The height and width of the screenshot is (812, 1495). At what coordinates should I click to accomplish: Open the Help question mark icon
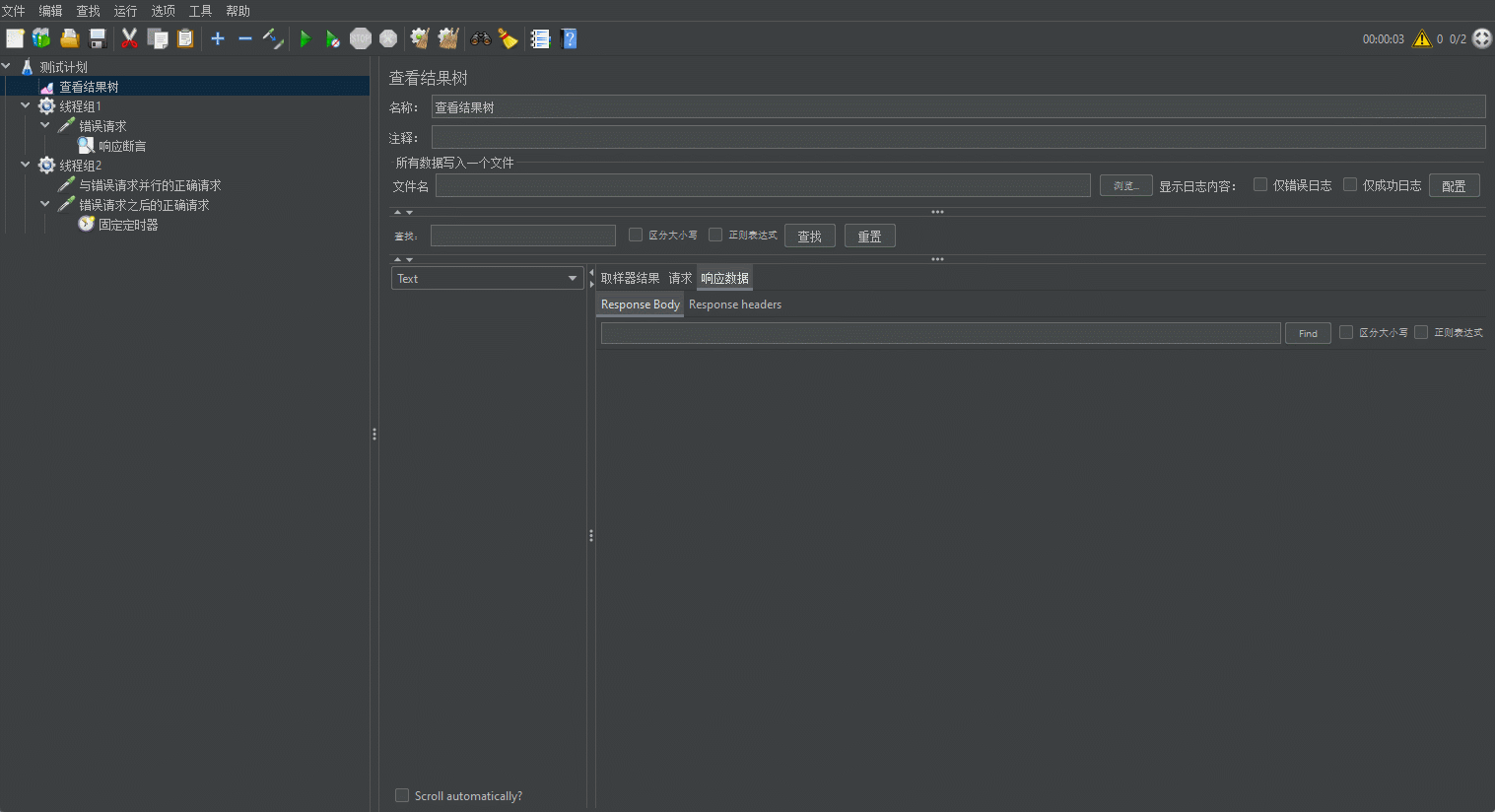click(x=569, y=38)
